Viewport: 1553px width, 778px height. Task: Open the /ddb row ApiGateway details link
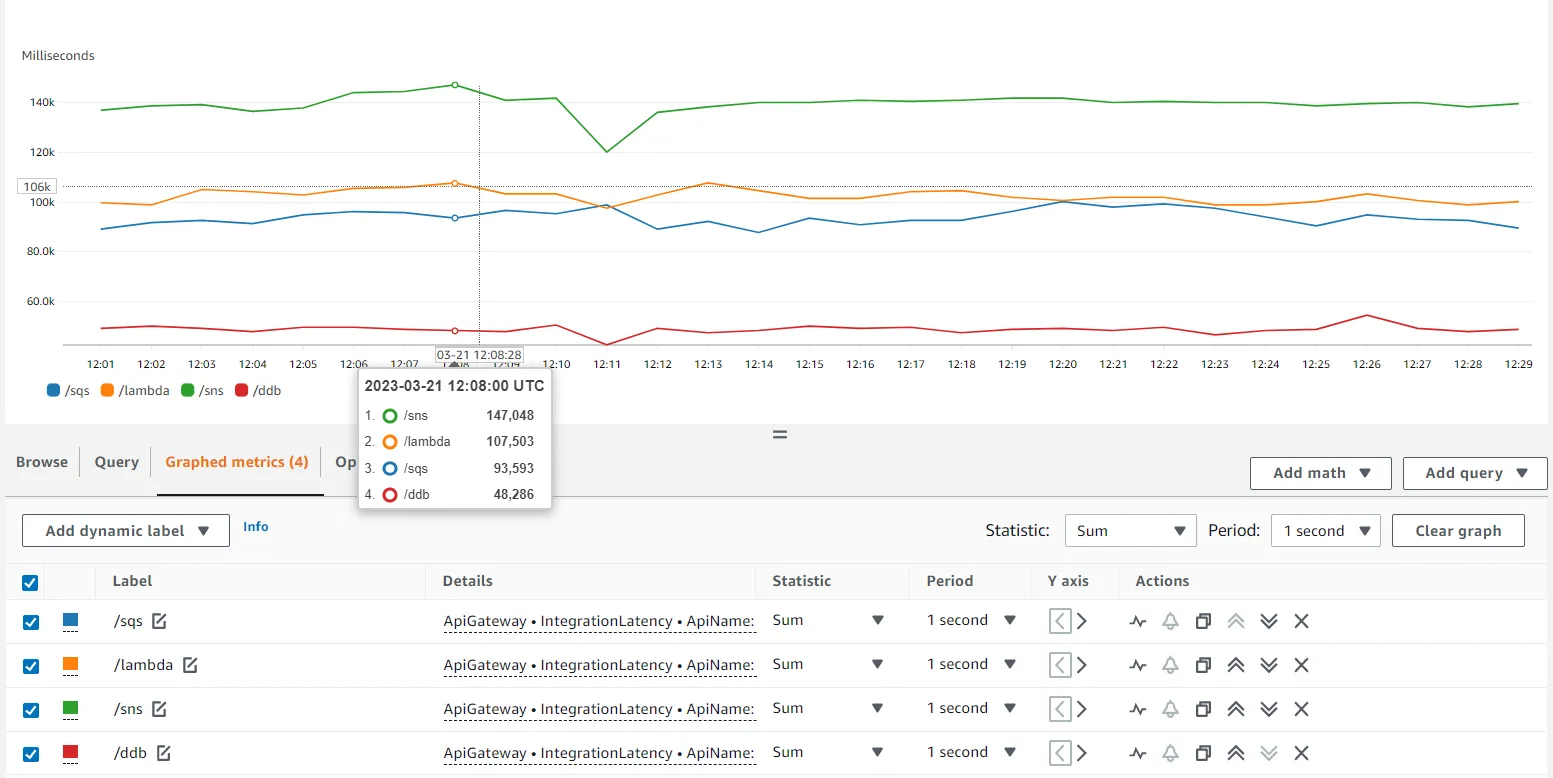click(x=599, y=753)
